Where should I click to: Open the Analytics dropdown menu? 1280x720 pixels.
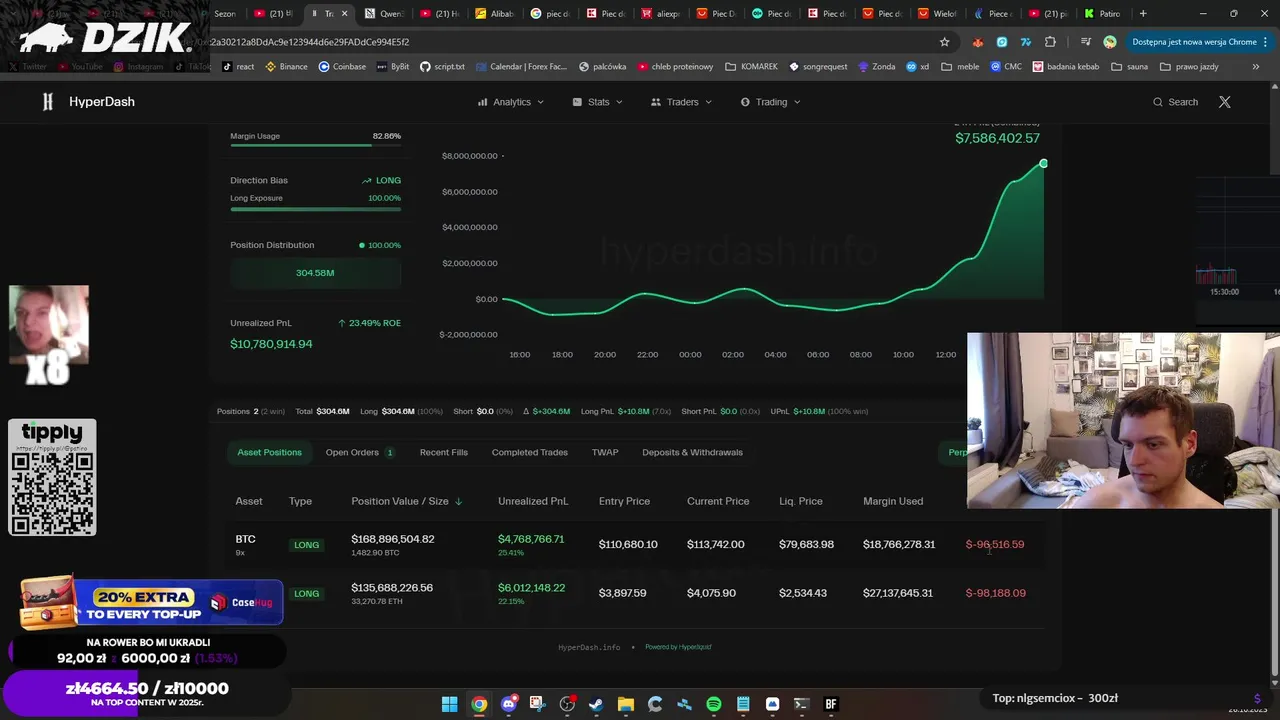pyautogui.click(x=511, y=102)
